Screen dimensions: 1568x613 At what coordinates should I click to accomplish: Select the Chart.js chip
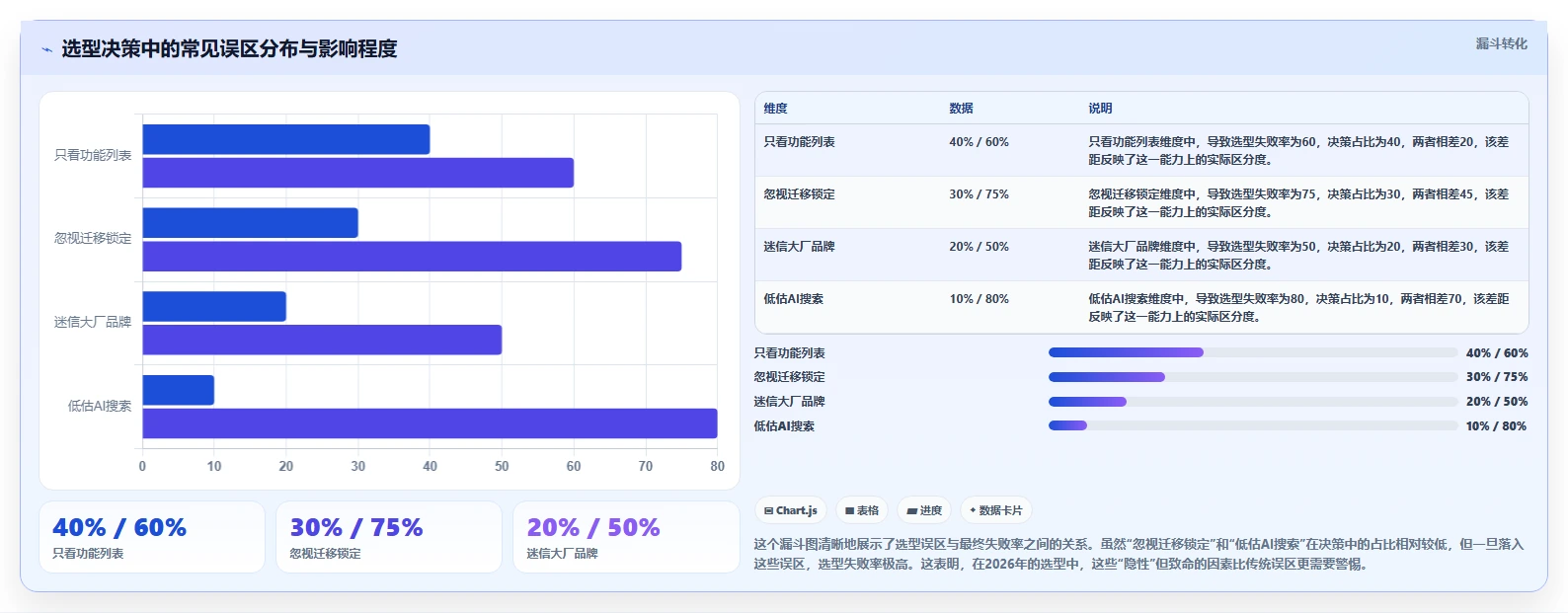click(x=791, y=510)
